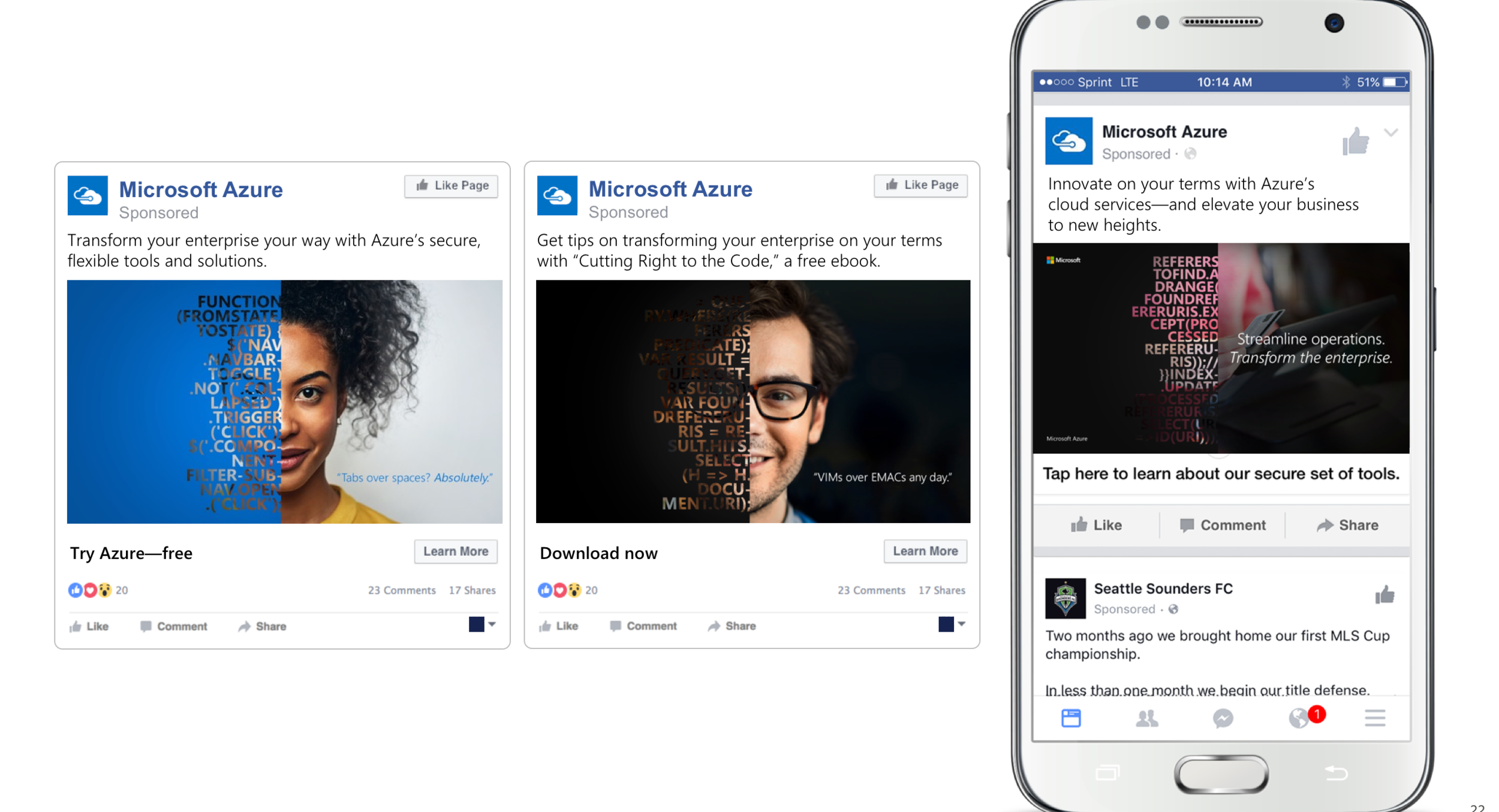The height and width of the screenshot is (812, 1499).
Task: Like the Try Azure—free ad post
Action: tap(89, 626)
